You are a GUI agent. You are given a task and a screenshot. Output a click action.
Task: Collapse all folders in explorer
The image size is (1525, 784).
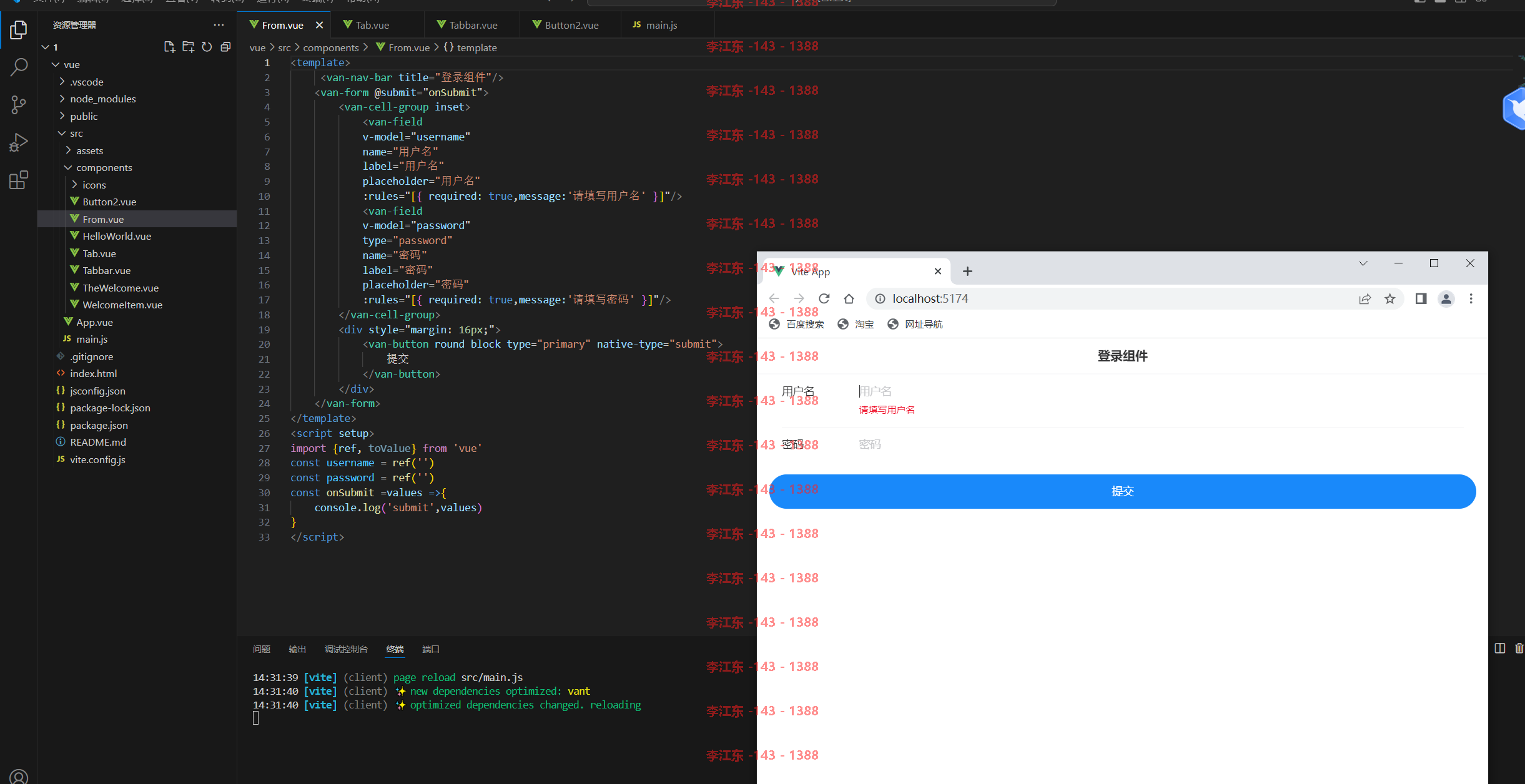(x=225, y=47)
